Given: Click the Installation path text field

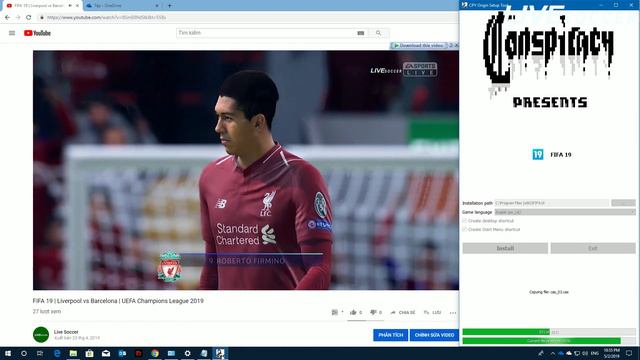Looking at the screenshot, I should tap(552, 203).
